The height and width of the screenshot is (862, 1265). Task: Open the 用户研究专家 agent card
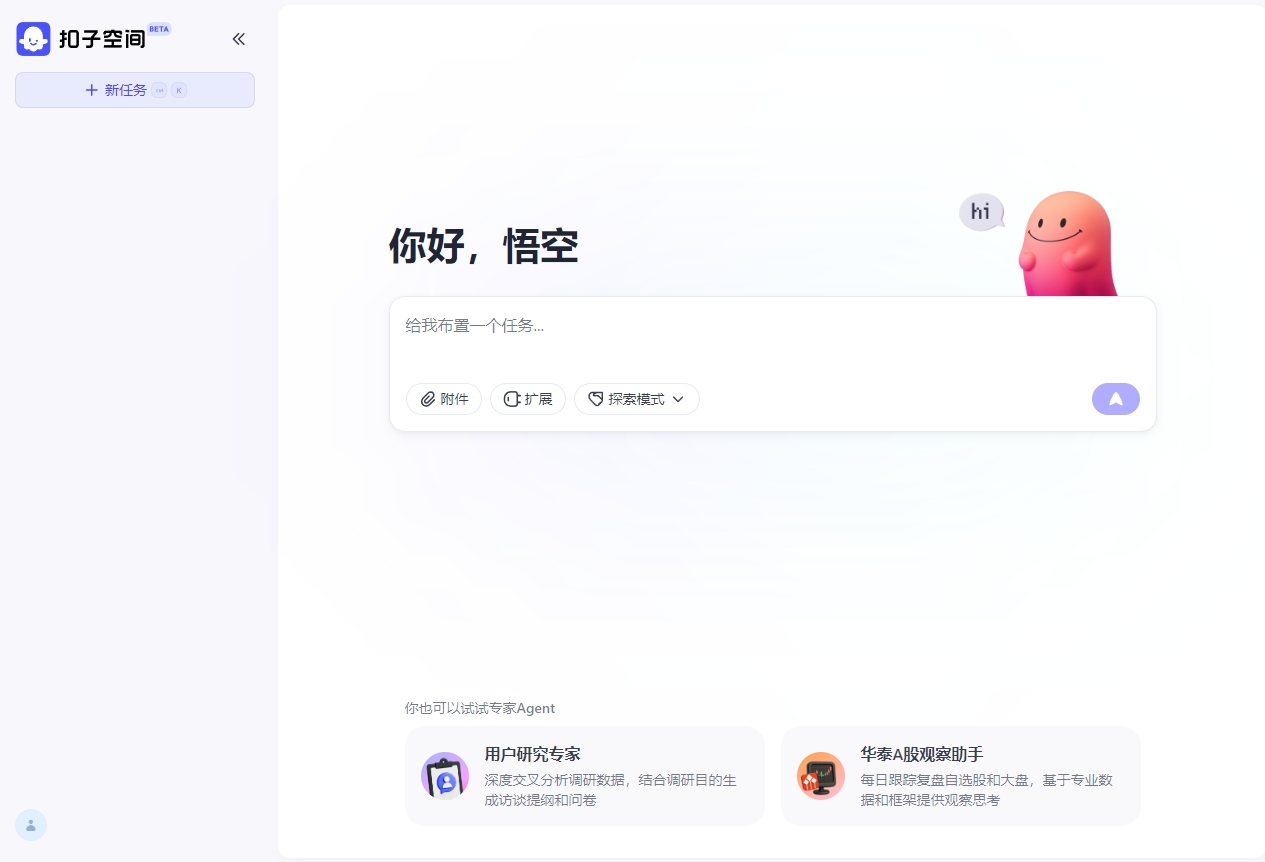tap(585, 776)
